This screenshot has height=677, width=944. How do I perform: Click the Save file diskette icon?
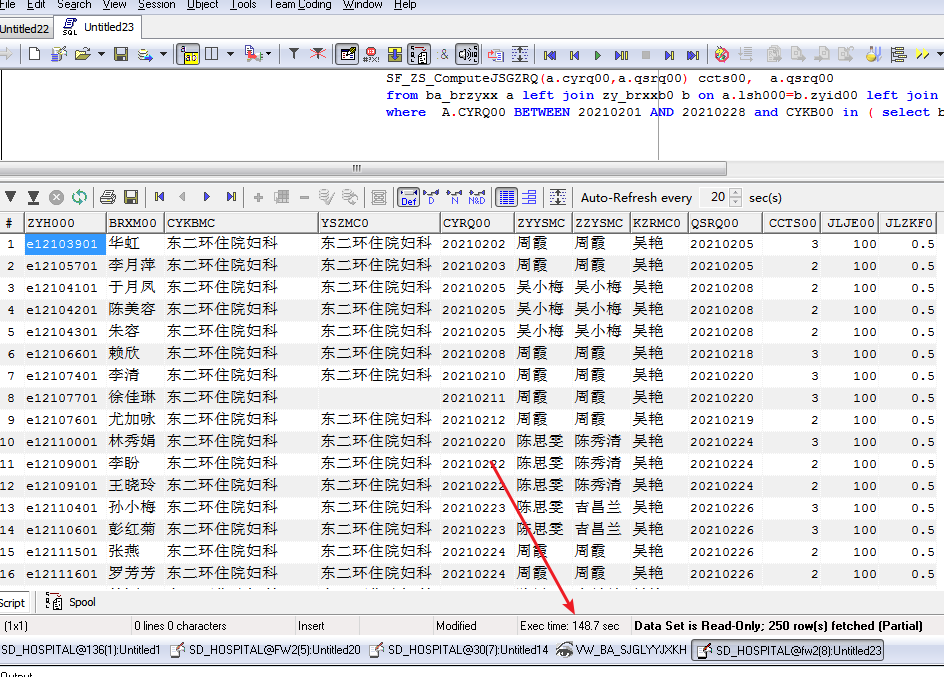tap(121, 54)
